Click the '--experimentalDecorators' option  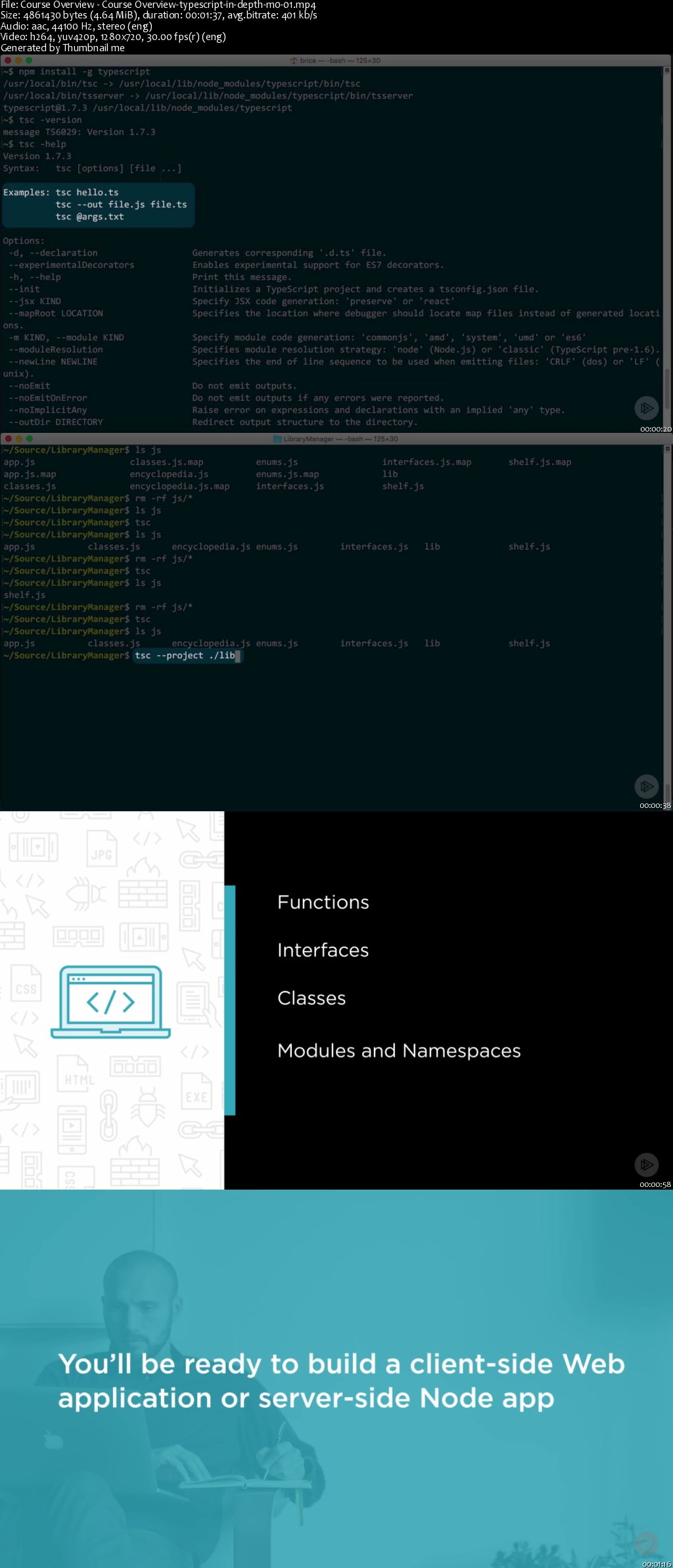(x=72, y=265)
